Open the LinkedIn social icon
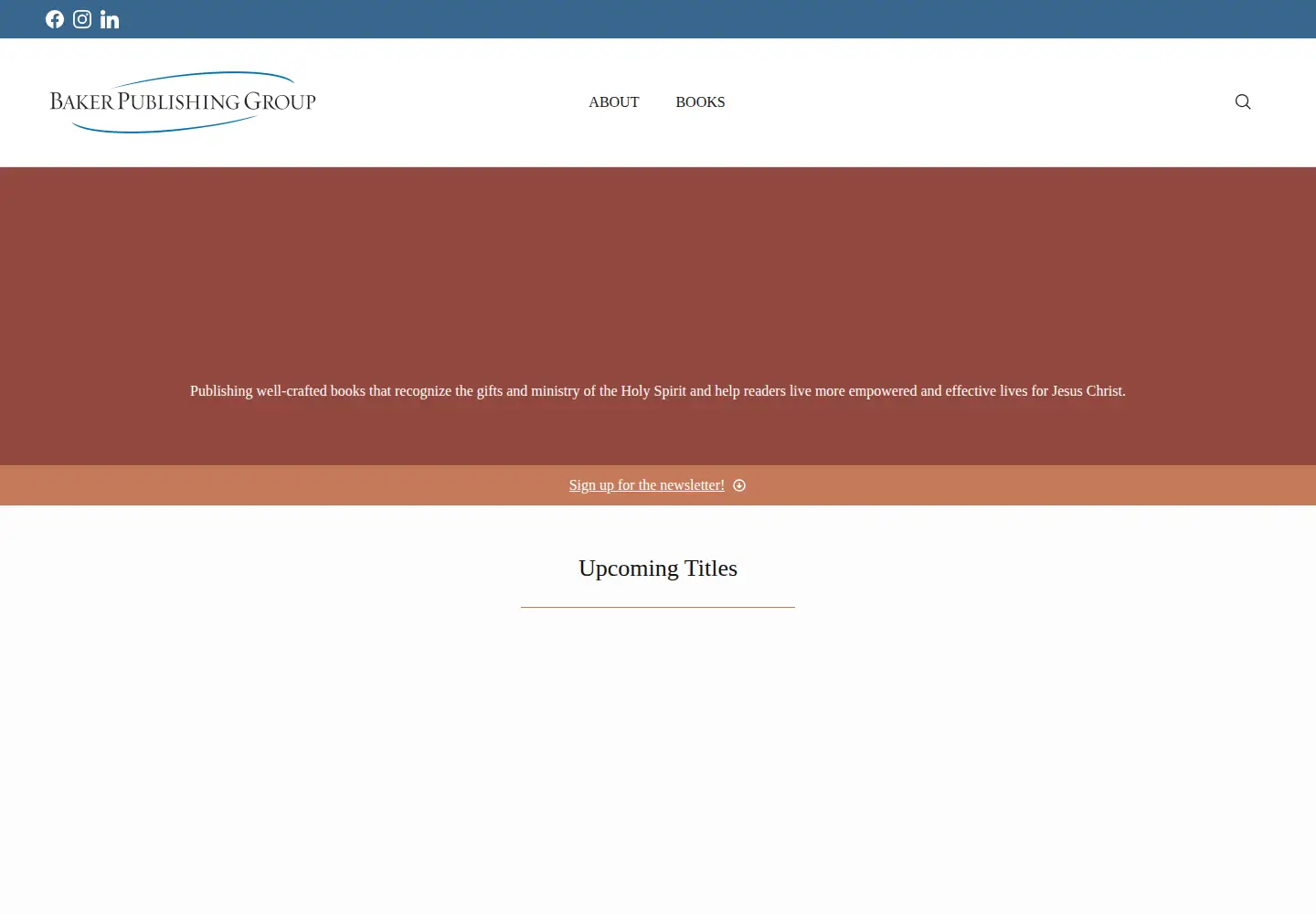The height and width of the screenshot is (914, 1316). pos(110,19)
